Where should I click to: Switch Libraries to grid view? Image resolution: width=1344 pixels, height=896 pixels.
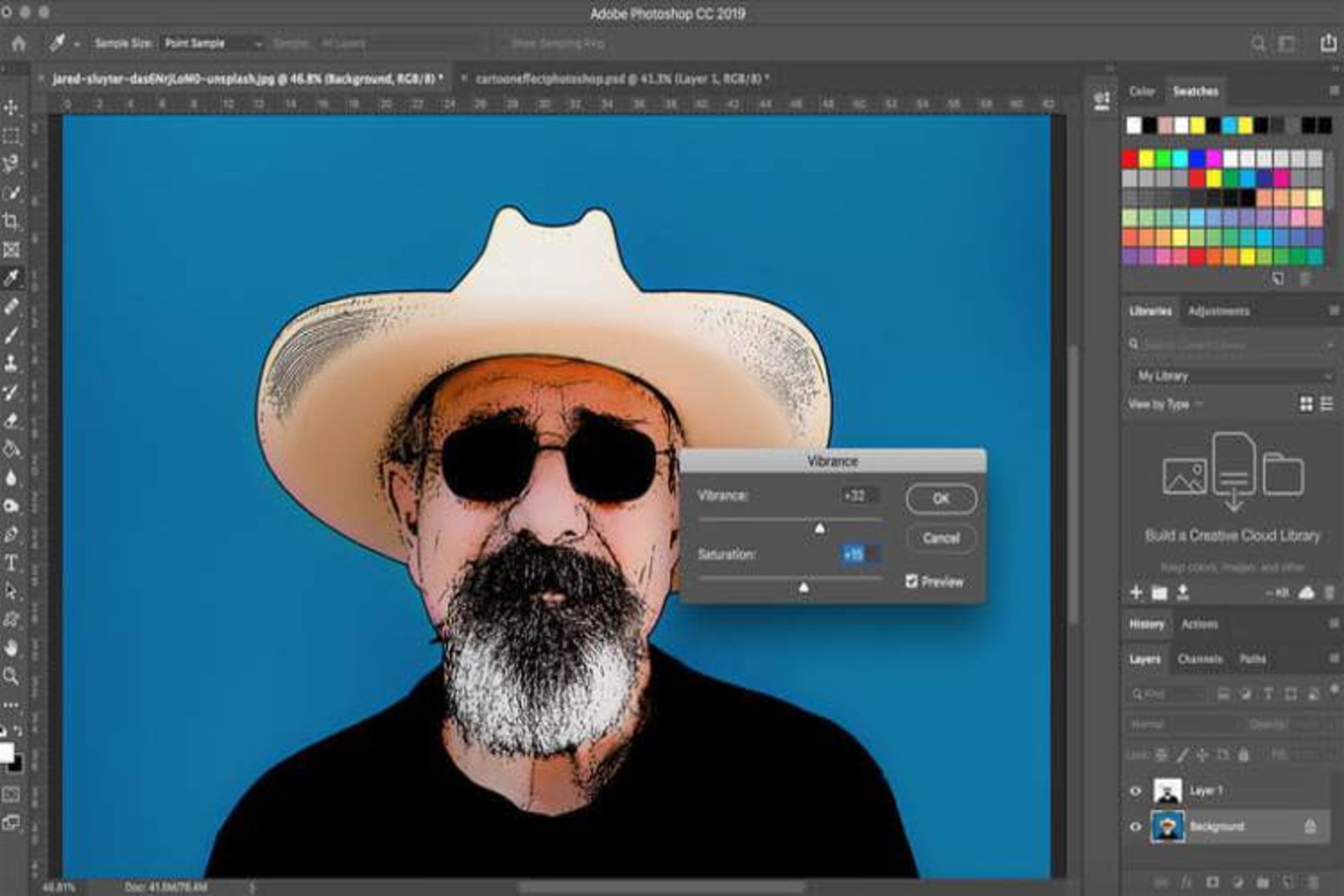(1306, 404)
